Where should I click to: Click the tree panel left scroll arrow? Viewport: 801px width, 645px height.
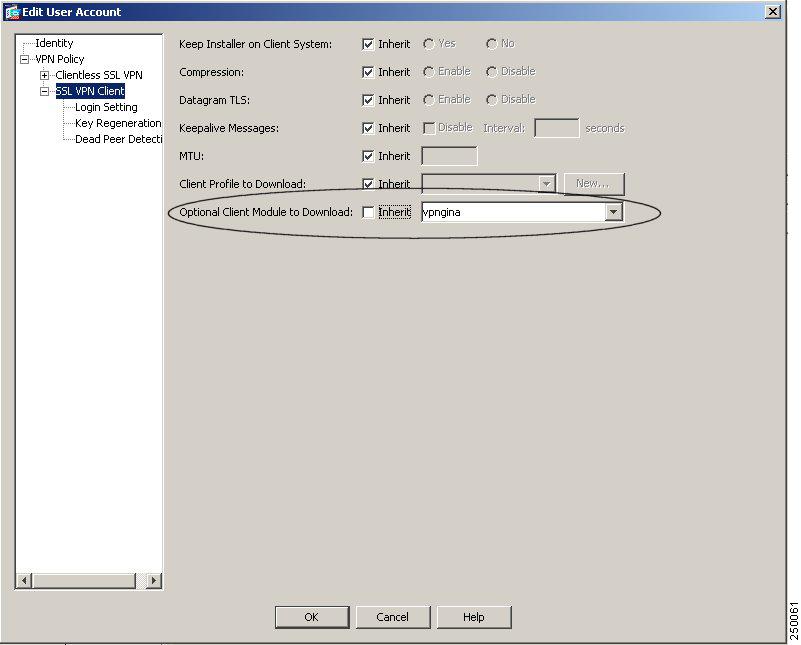coord(24,581)
